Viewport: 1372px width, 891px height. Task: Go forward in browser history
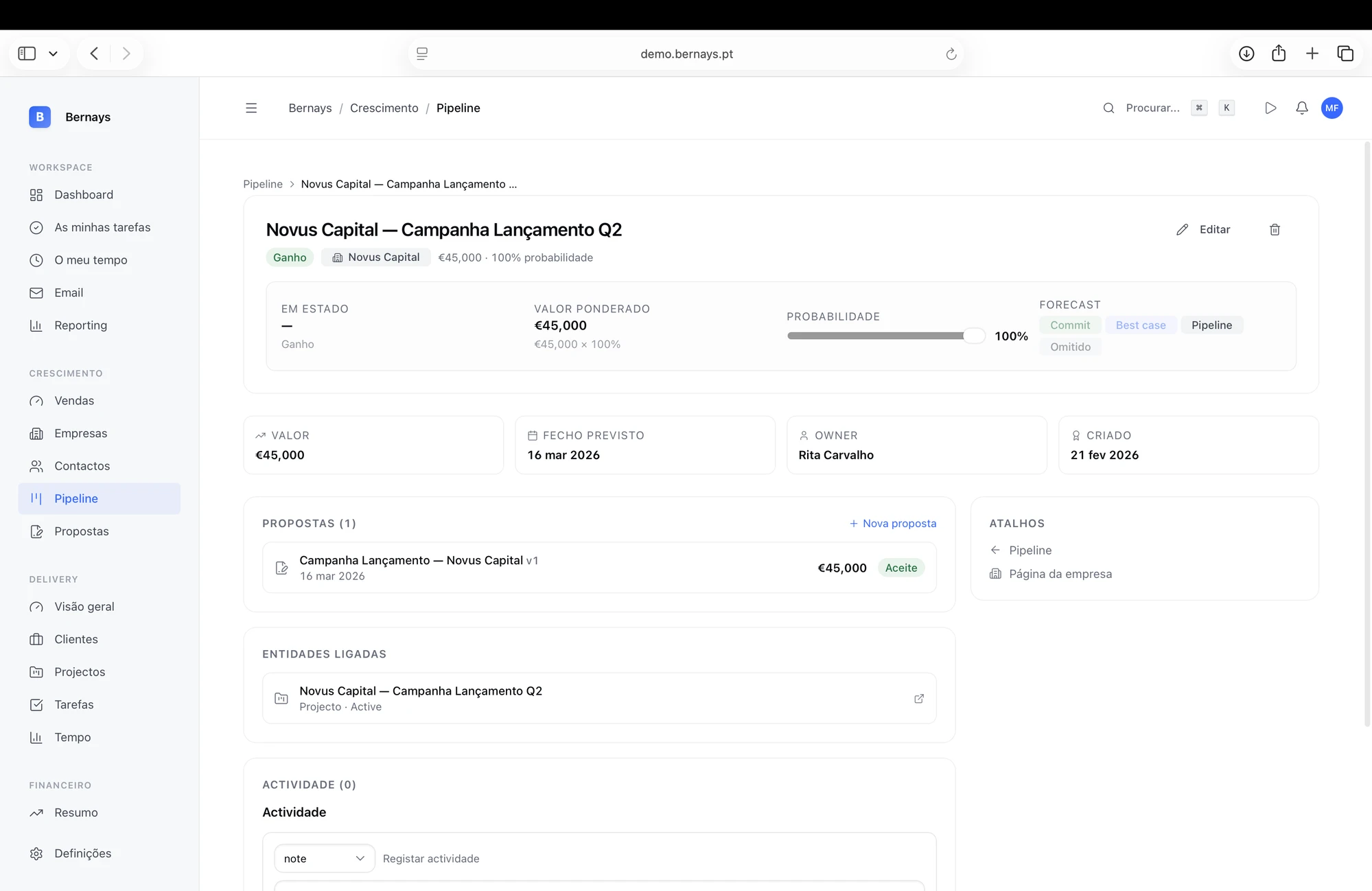pos(126,54)
